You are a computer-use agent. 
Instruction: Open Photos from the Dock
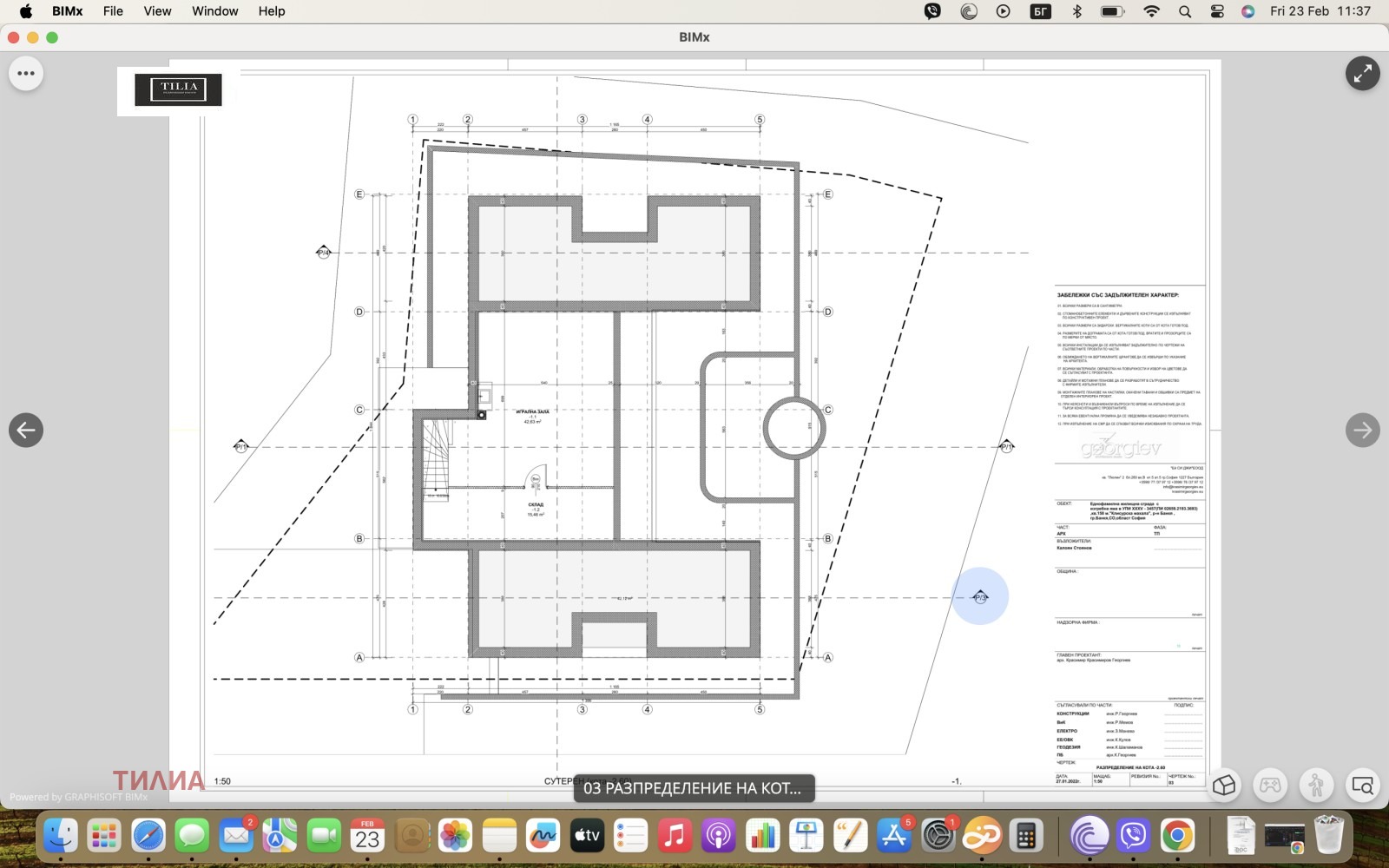pos(455,836)
